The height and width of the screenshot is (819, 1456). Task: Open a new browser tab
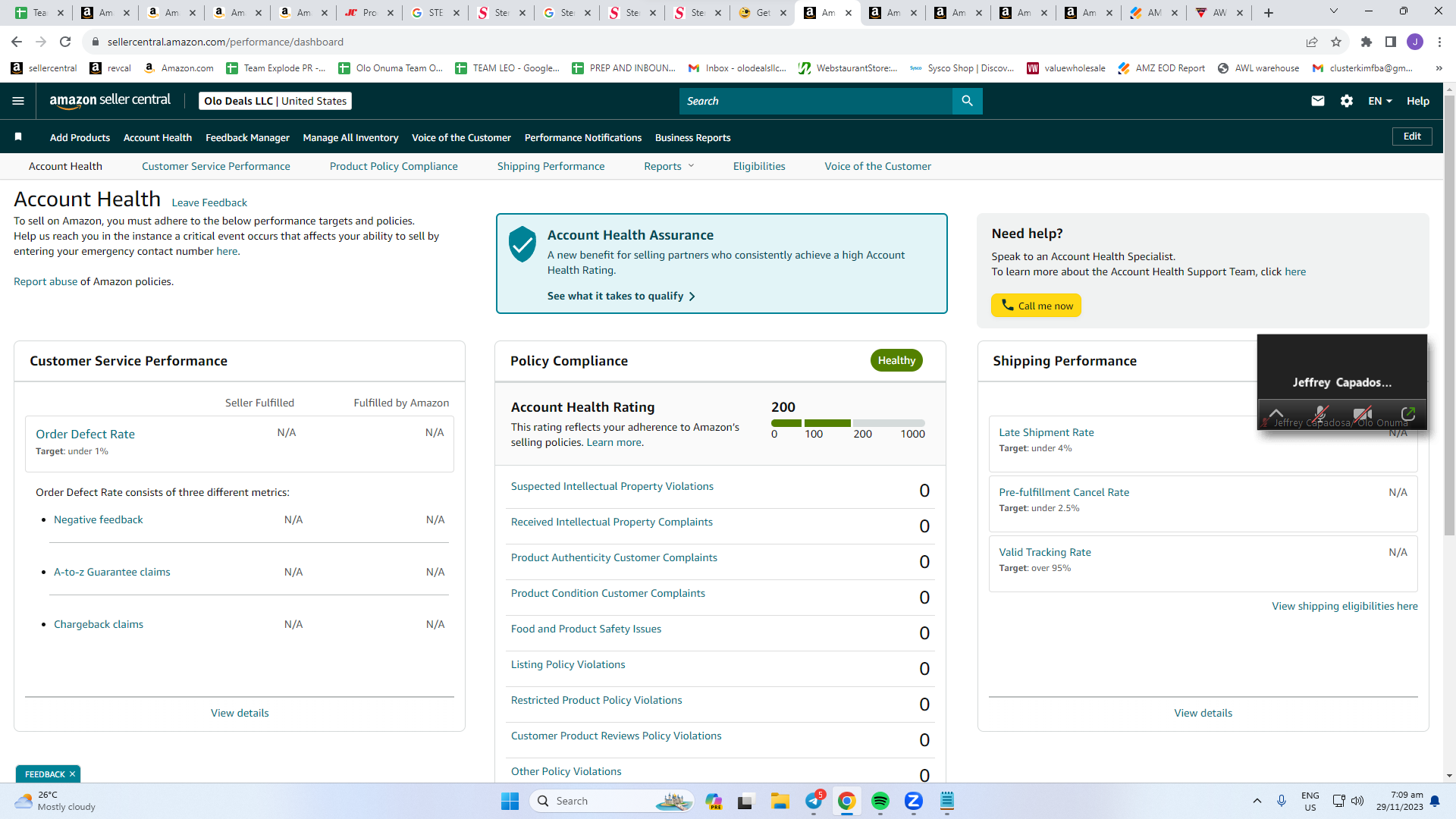tap(1269, 13)
